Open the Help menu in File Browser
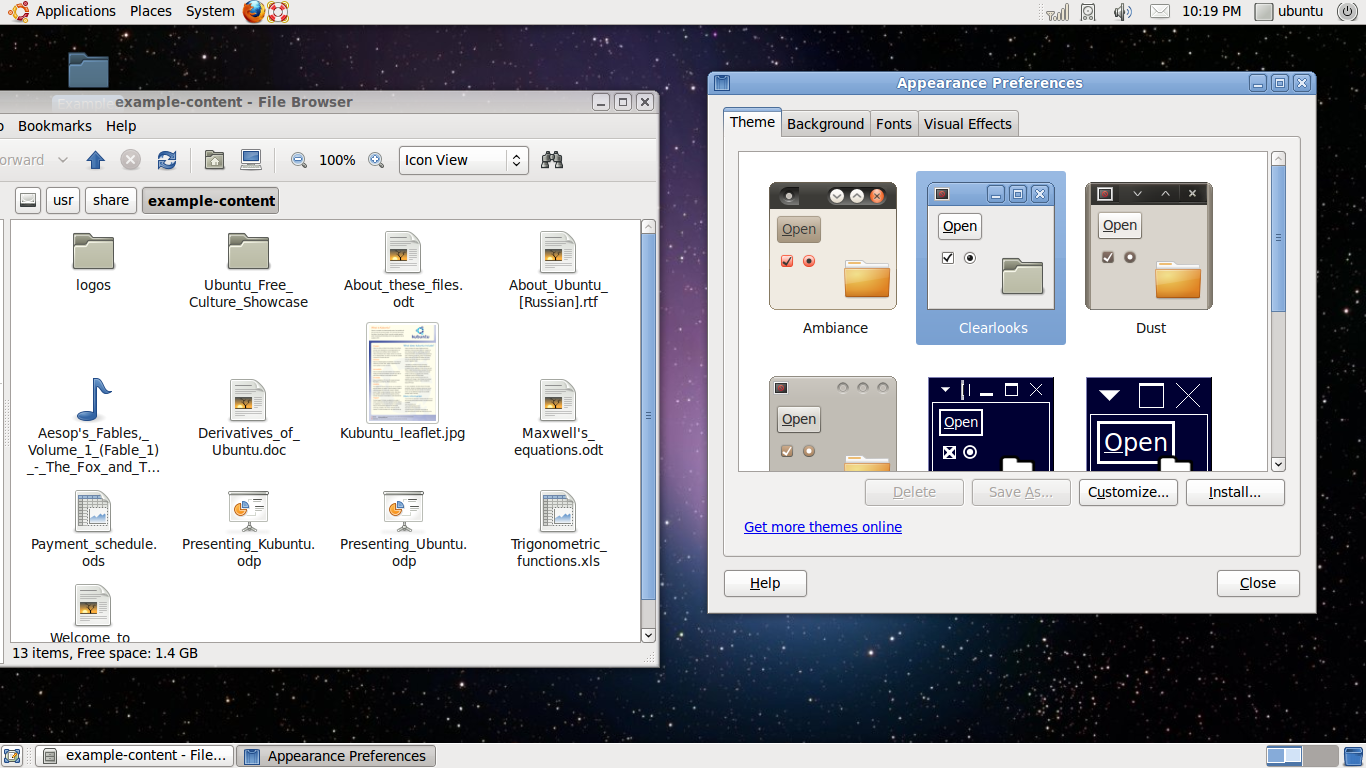The width and height of the screenshot is (1366, 768). tap(121, 126)
